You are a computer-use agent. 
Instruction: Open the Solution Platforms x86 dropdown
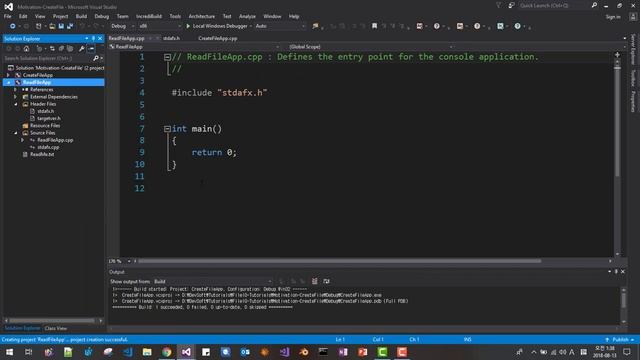point(159,26)
